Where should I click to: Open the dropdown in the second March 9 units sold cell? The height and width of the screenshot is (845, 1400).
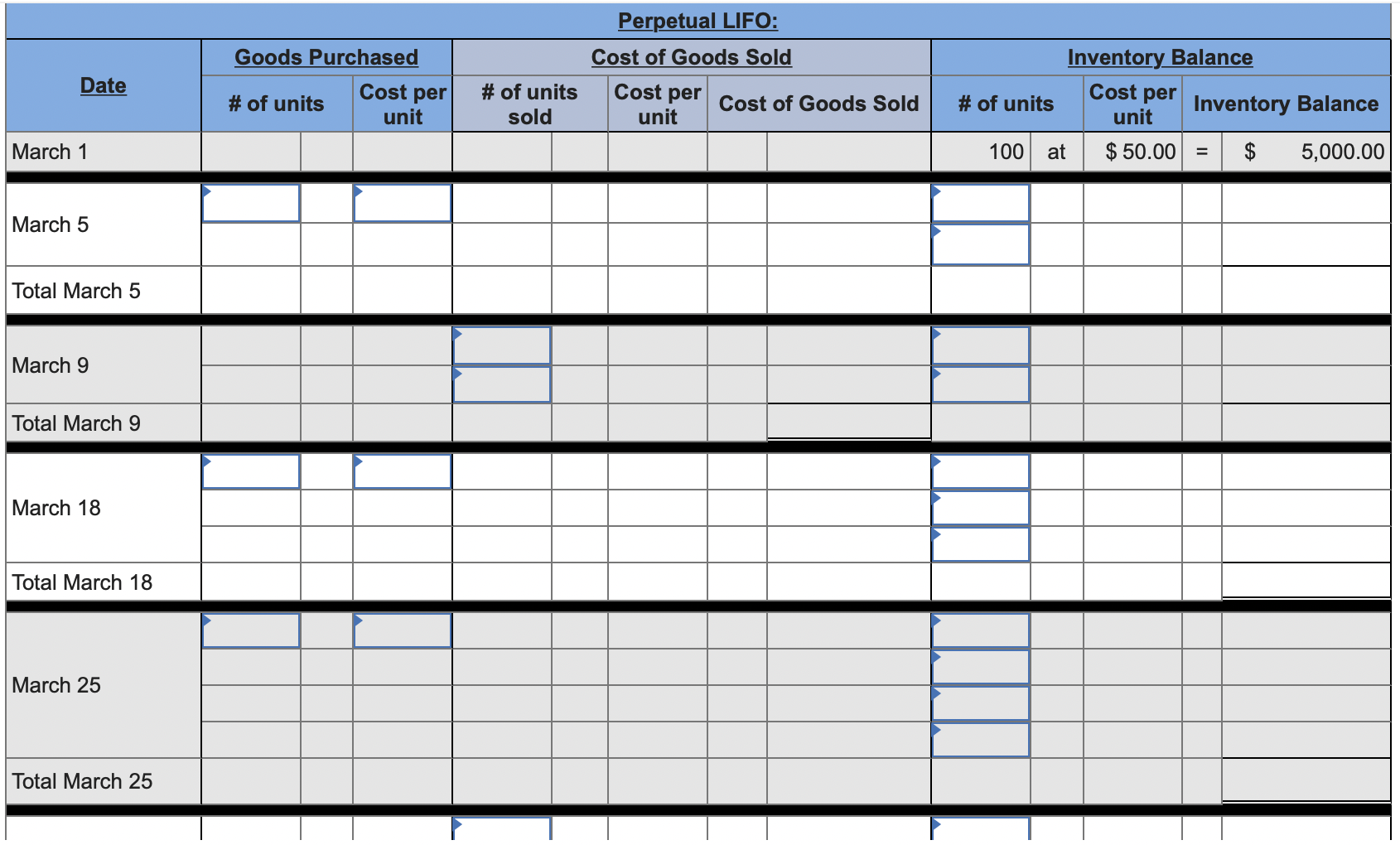456,374
